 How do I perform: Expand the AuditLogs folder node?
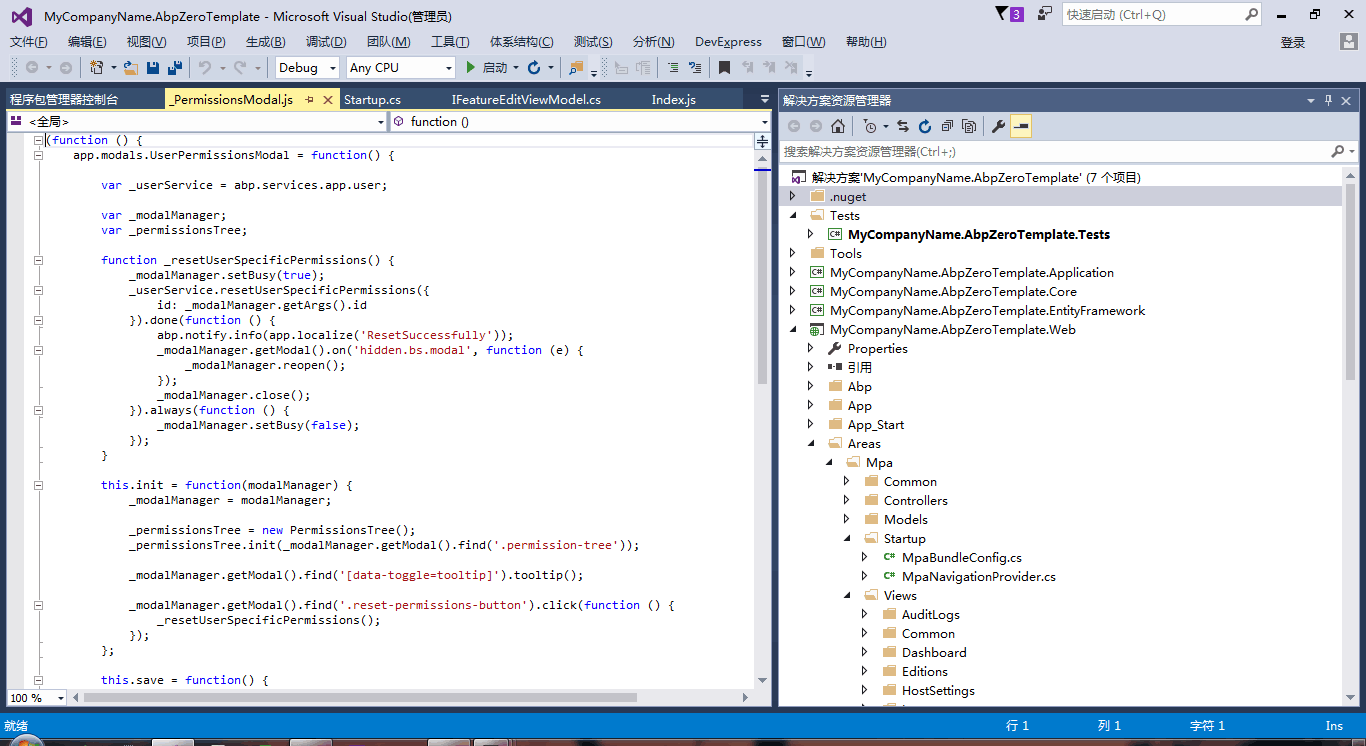[865, 615]
